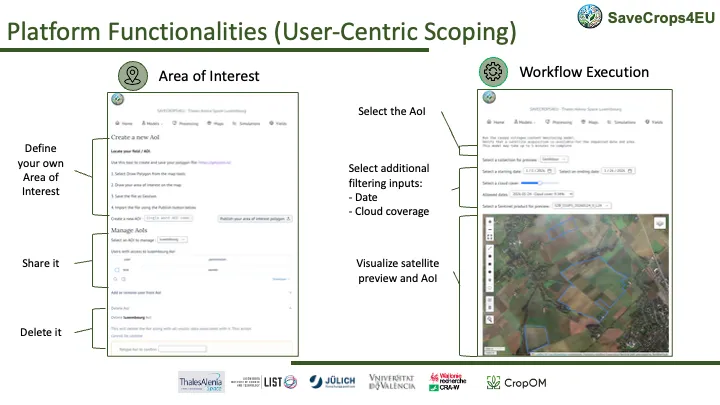Click the Workflow Execution gear icon
The image size is (720, 405).
(x=493, y=72)
